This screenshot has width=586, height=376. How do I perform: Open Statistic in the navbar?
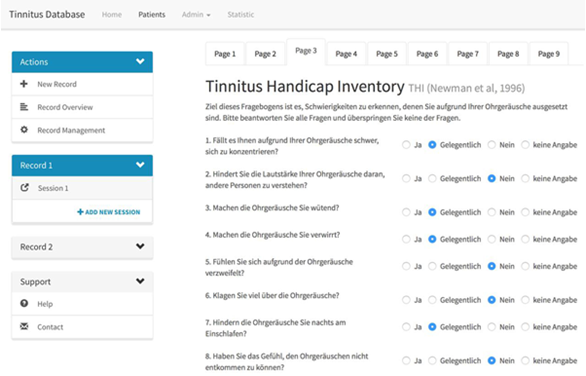[x=241, y=15]
